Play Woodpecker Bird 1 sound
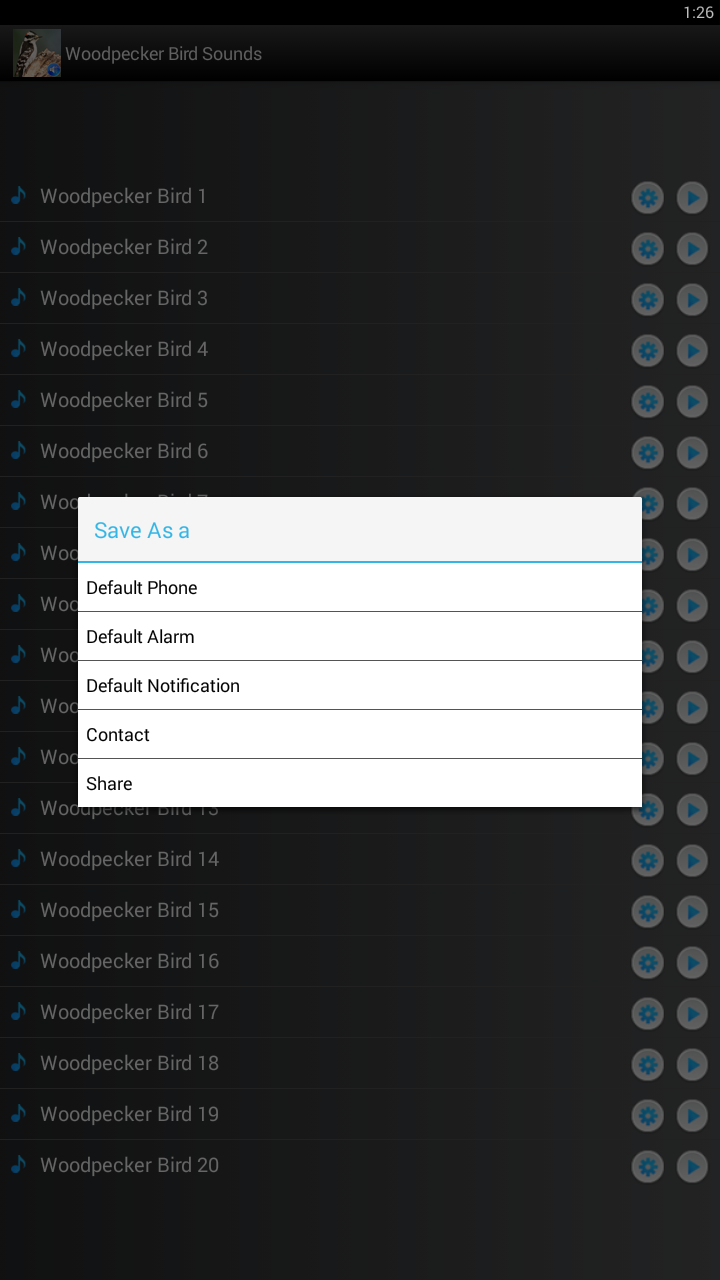The width and height of the screenshot is (720, 1280). click(x=692, y=198)
